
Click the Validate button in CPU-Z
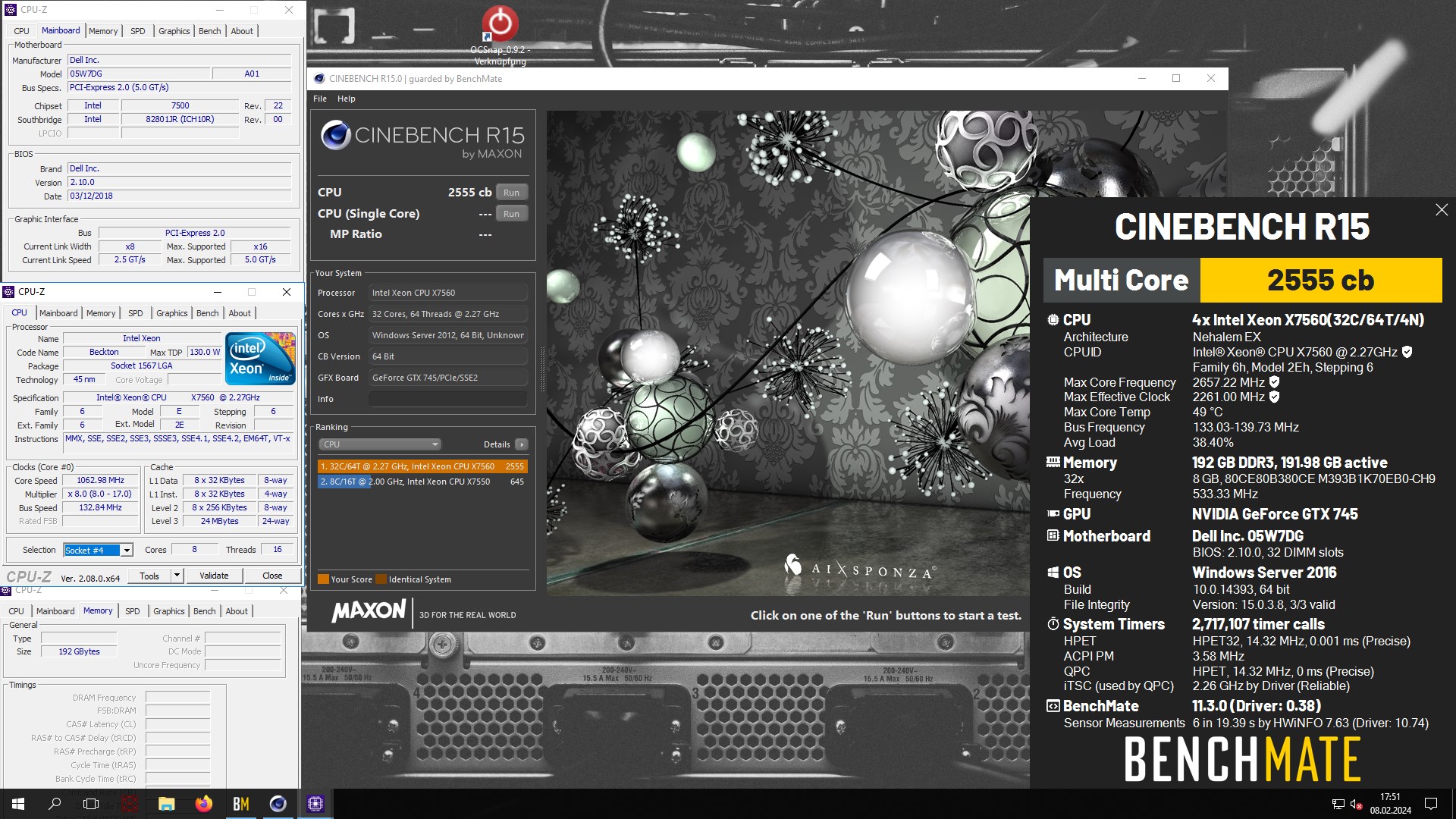pos(214,576)
